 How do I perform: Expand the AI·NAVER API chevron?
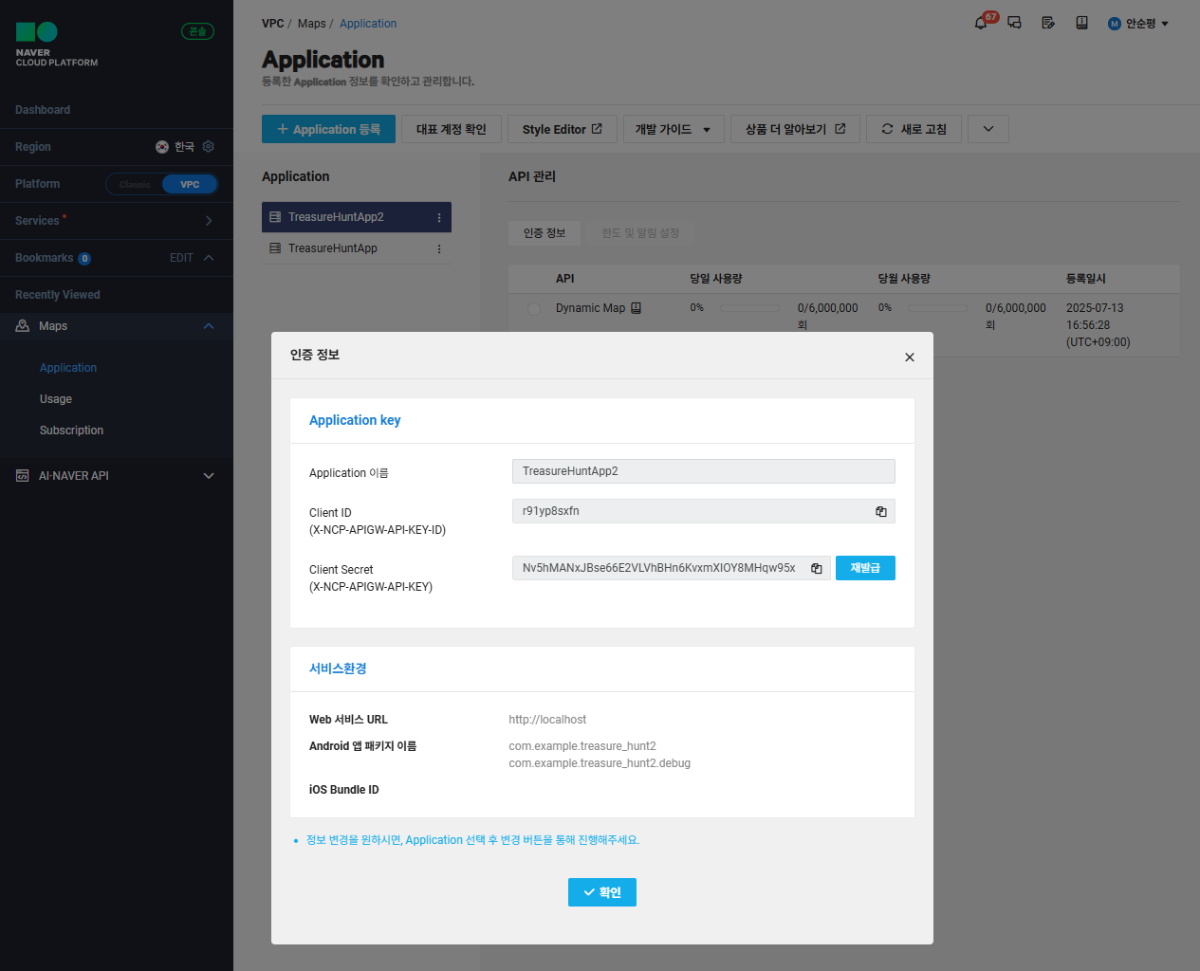(x=208, y=476)
